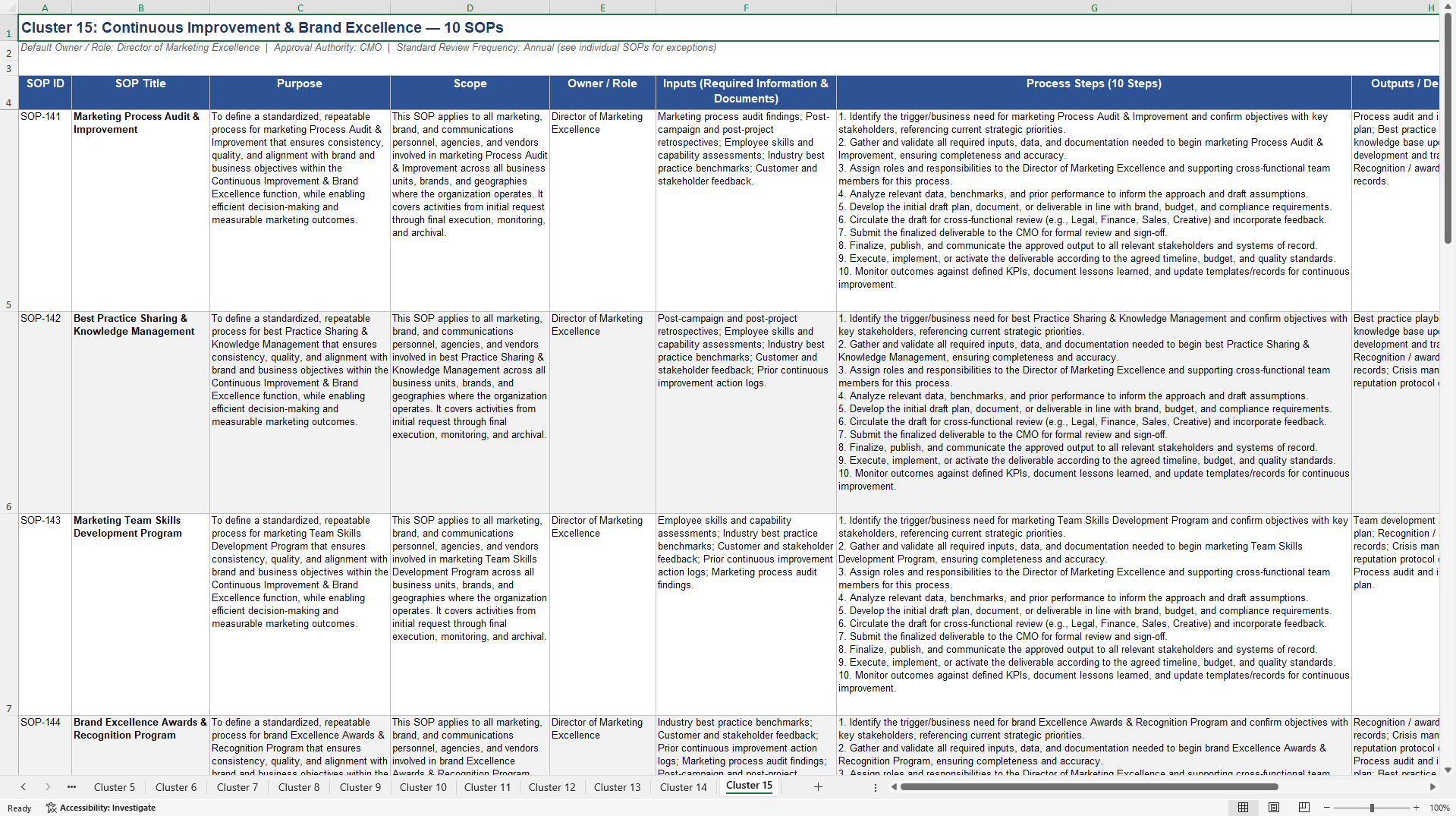
Task: Open the Cluster 7 sheet tab
Action: click(237, 787)
